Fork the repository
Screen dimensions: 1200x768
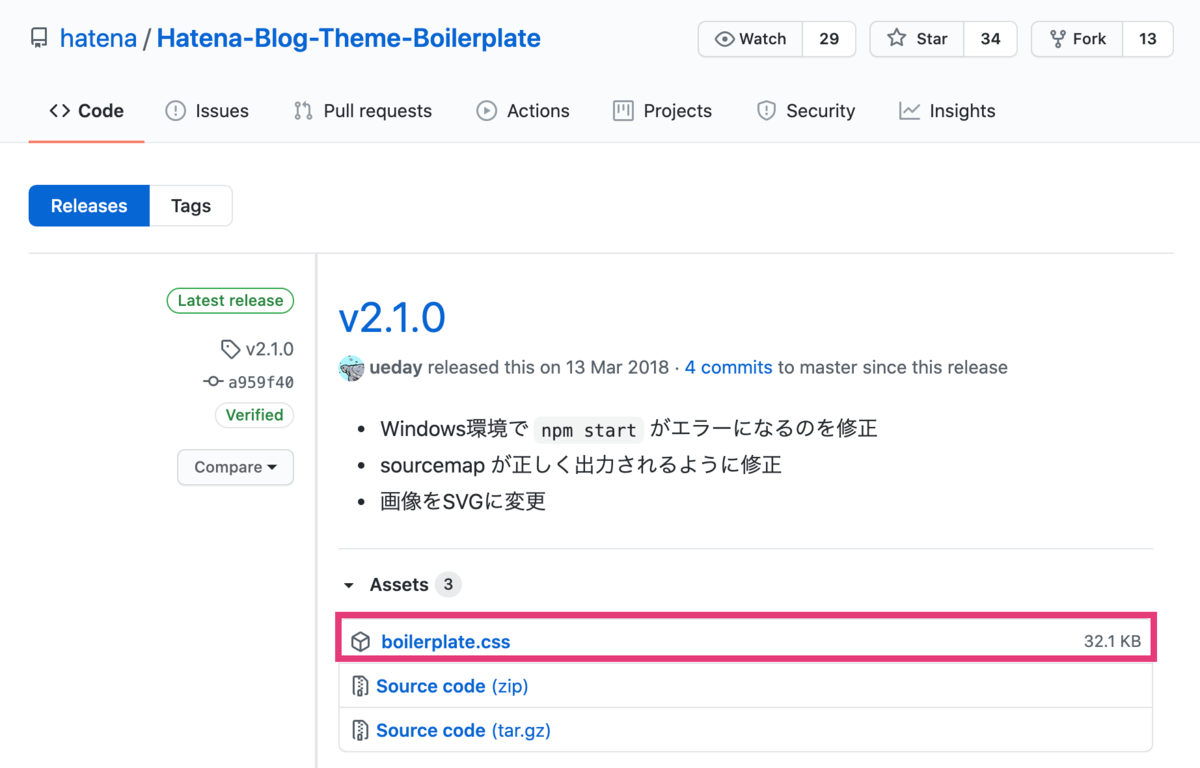click(1076, 39)
